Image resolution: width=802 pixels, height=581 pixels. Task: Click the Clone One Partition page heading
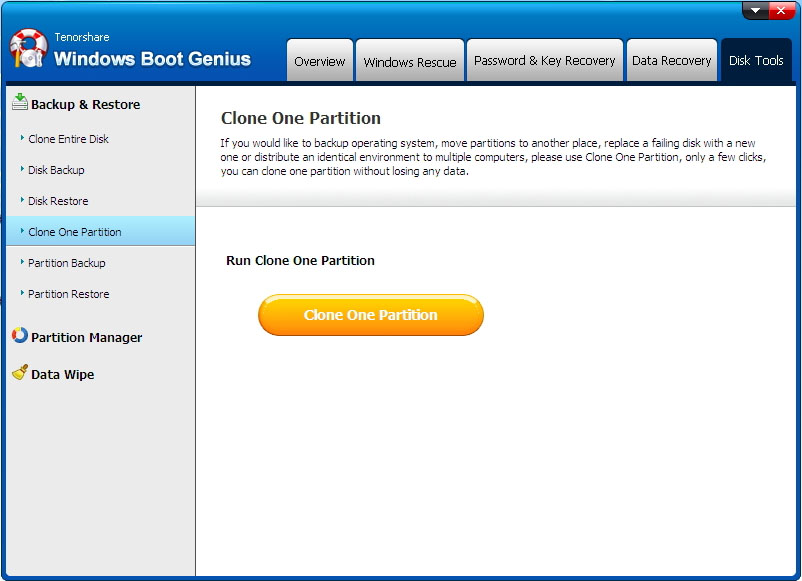pyautogui.click(x=301, y=118)
